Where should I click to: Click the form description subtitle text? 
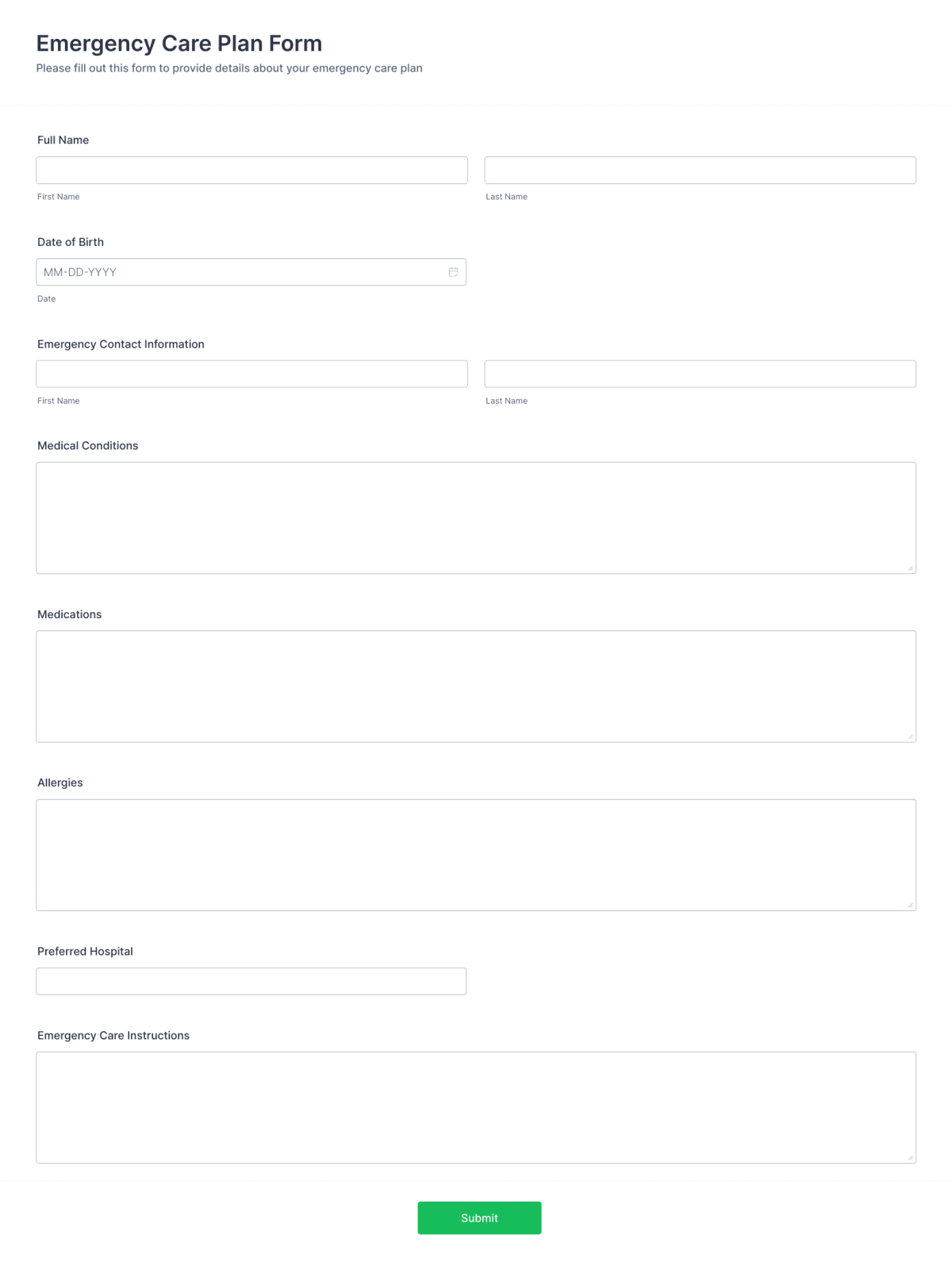[228, 68]
